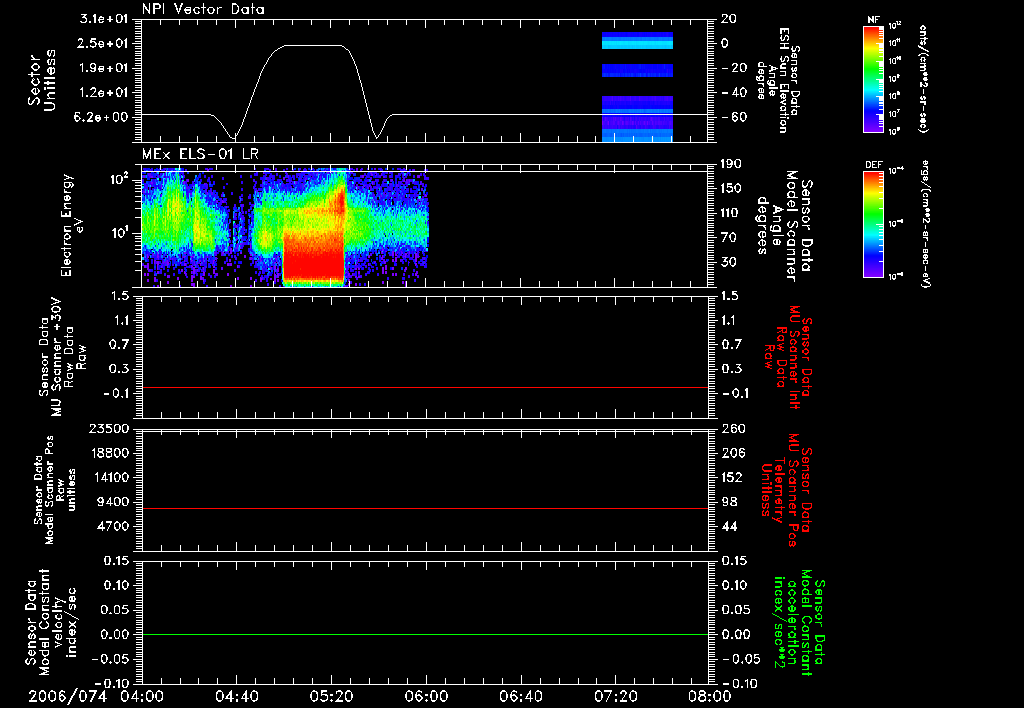Click the '98' telemetry axis value
This screenshot has height=708, width=1024.
point(729,502)
